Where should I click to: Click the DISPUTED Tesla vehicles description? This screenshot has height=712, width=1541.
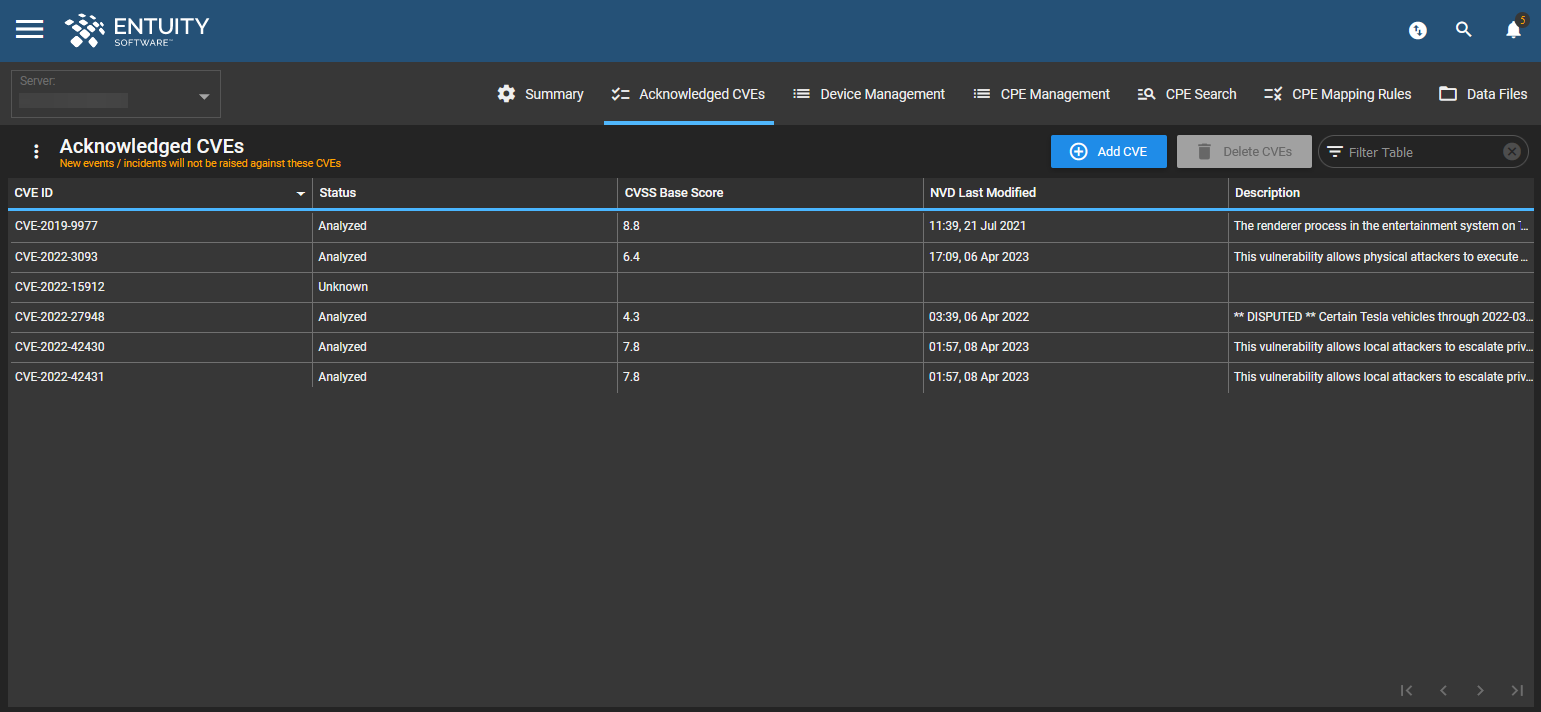tap(1381, 317)
